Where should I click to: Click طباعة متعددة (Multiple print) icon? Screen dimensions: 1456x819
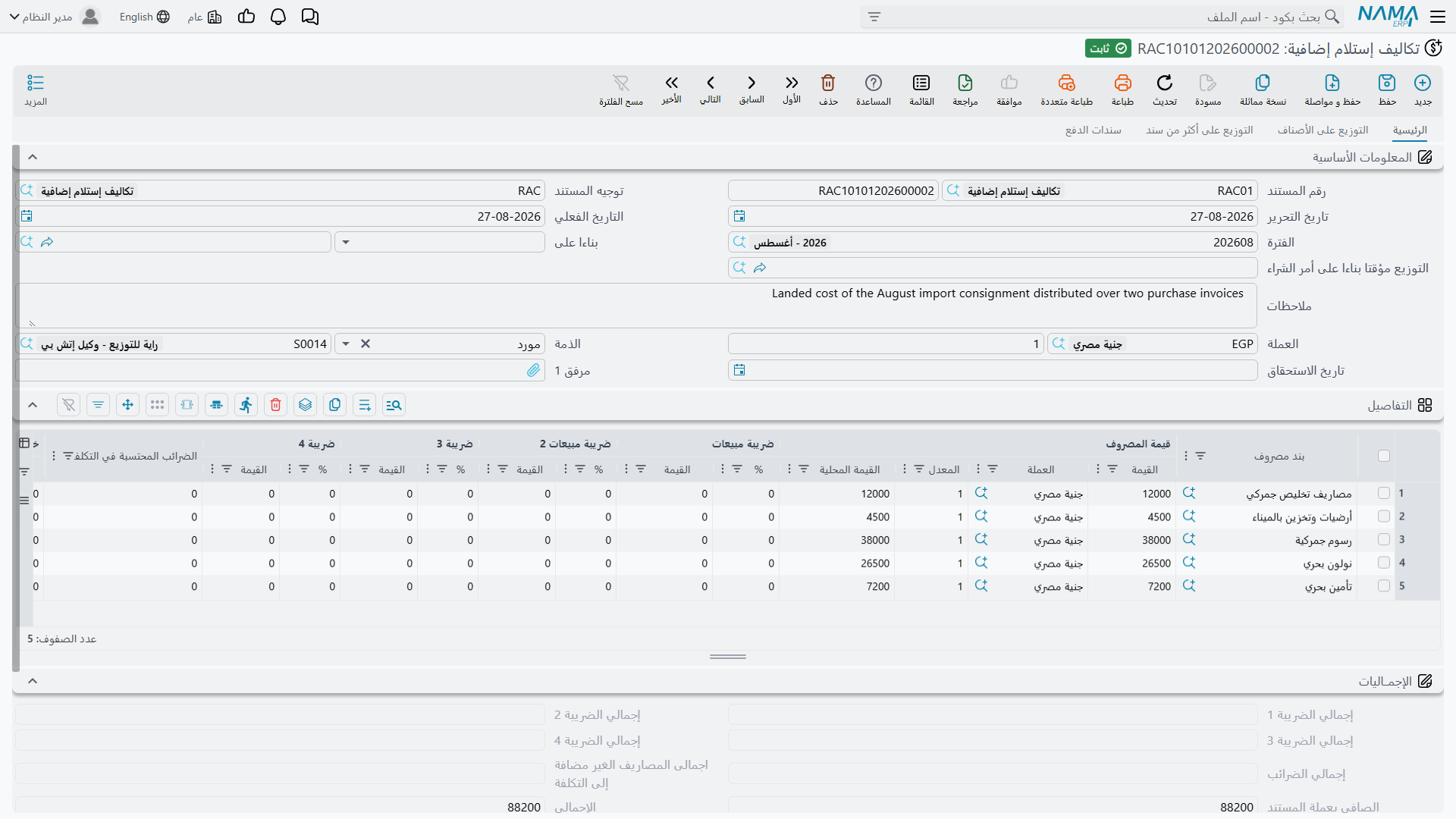pos(1067,83)
